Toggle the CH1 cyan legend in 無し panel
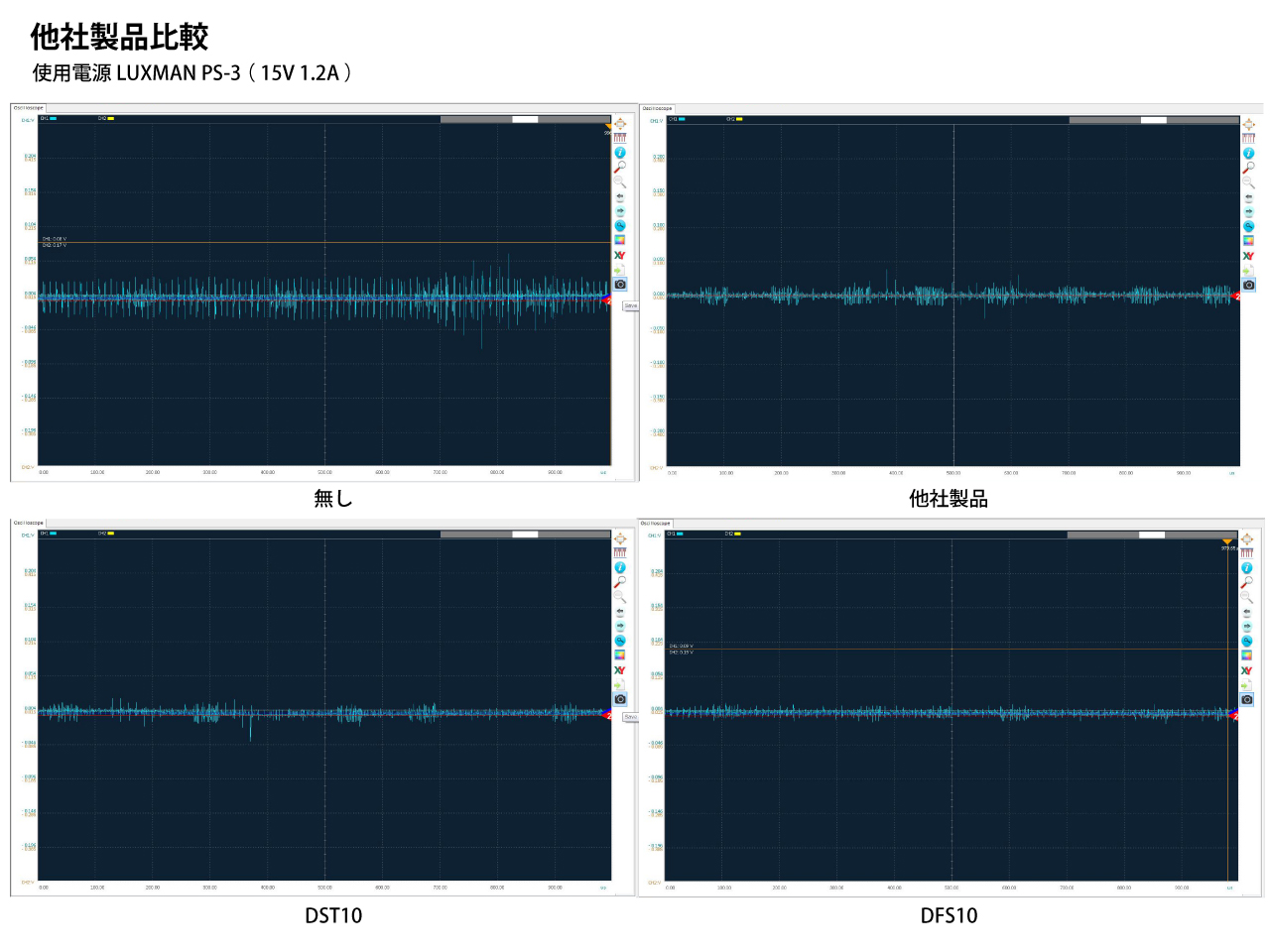 pyautogui.click(x=49, y=118)
